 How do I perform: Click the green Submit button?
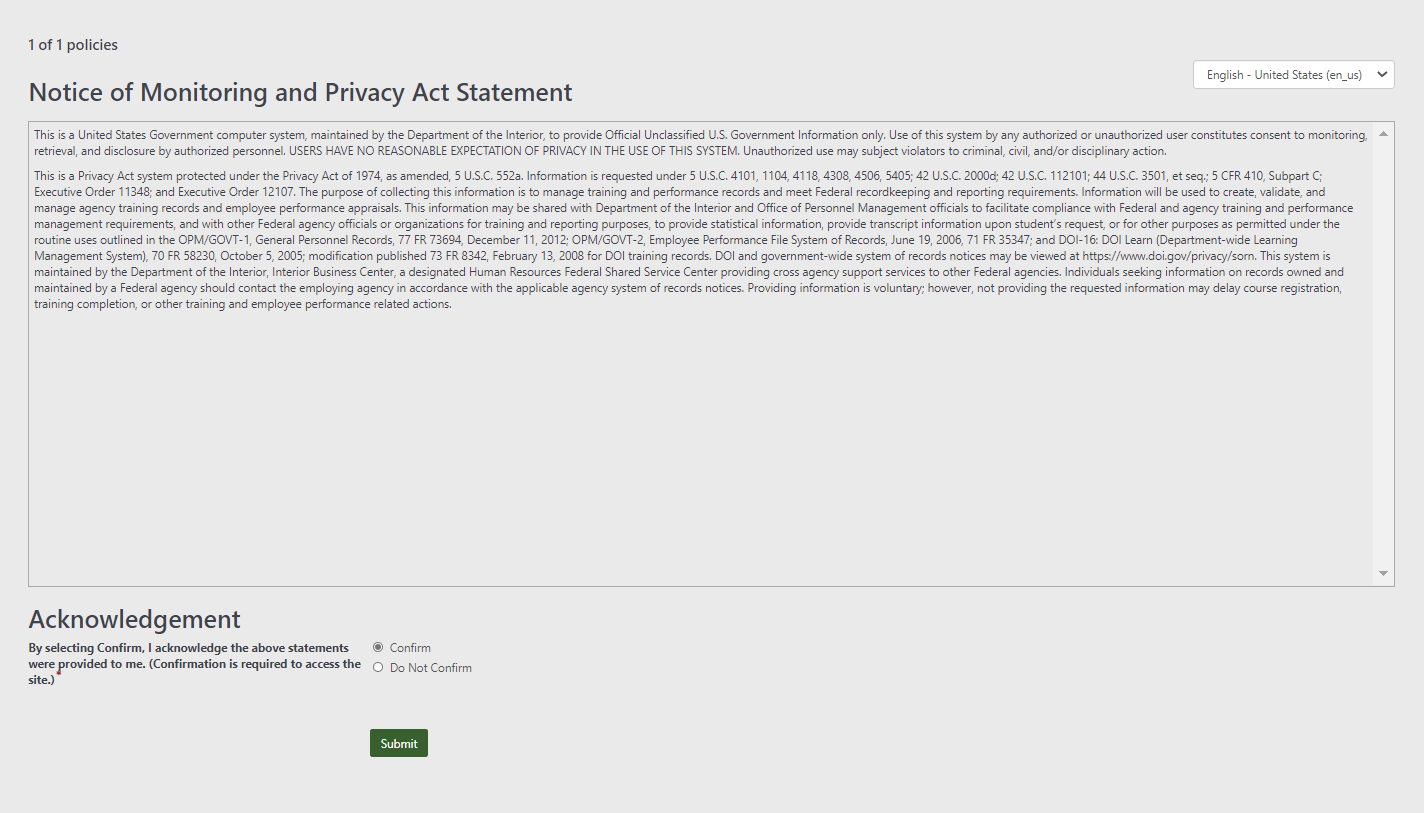point(399,743)
